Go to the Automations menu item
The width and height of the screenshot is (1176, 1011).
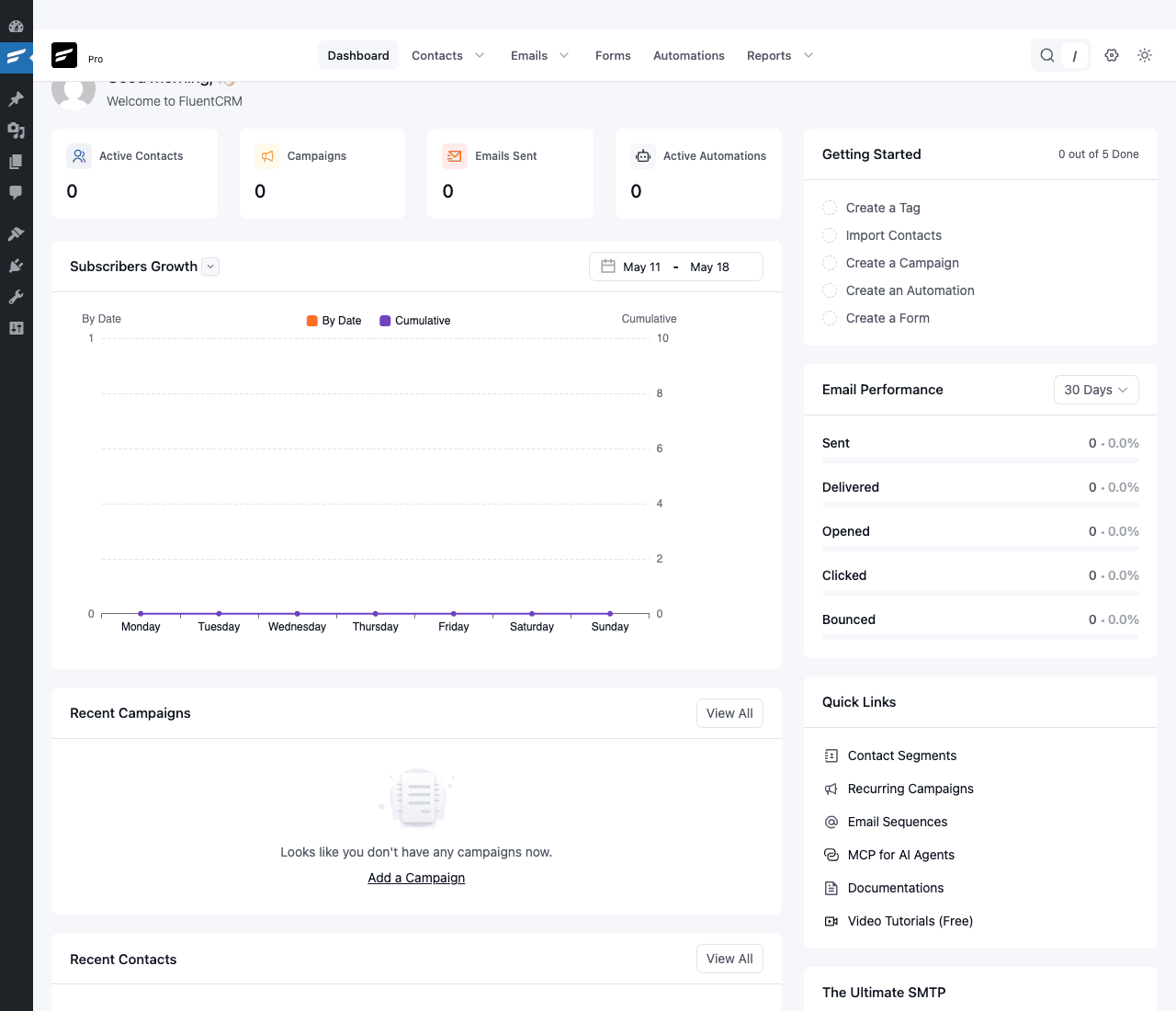pos(689,55)
